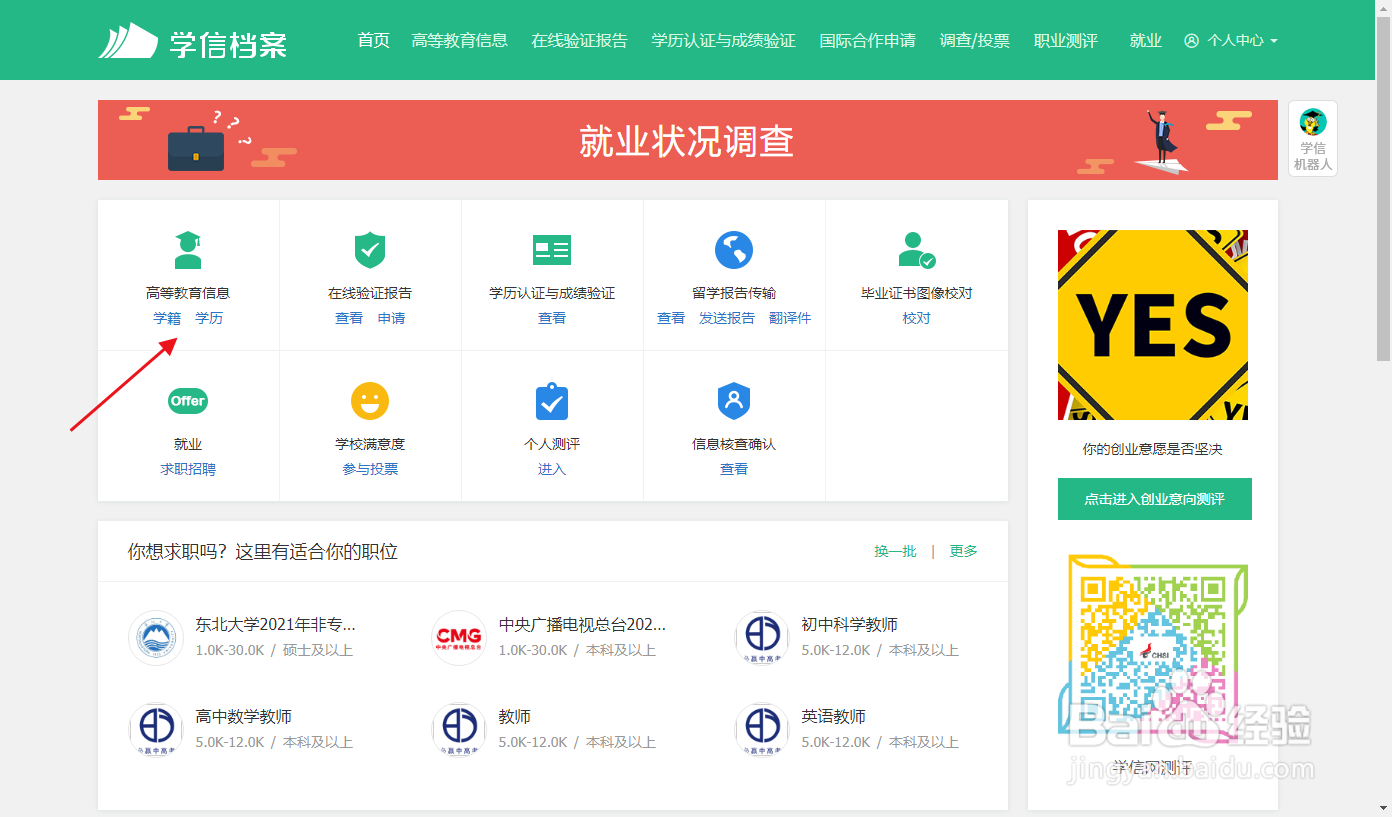Screen dimensions: 1392x817
Task: Open job 东北大学2021年非专...
Action: tap(276, 625)
